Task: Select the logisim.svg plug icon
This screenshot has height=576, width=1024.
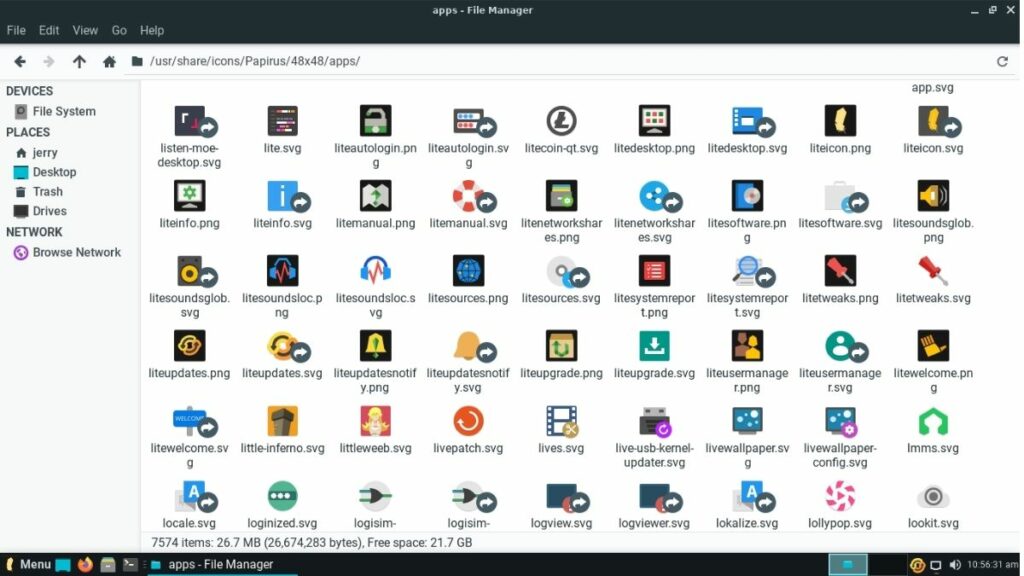Action: [375, 495]
